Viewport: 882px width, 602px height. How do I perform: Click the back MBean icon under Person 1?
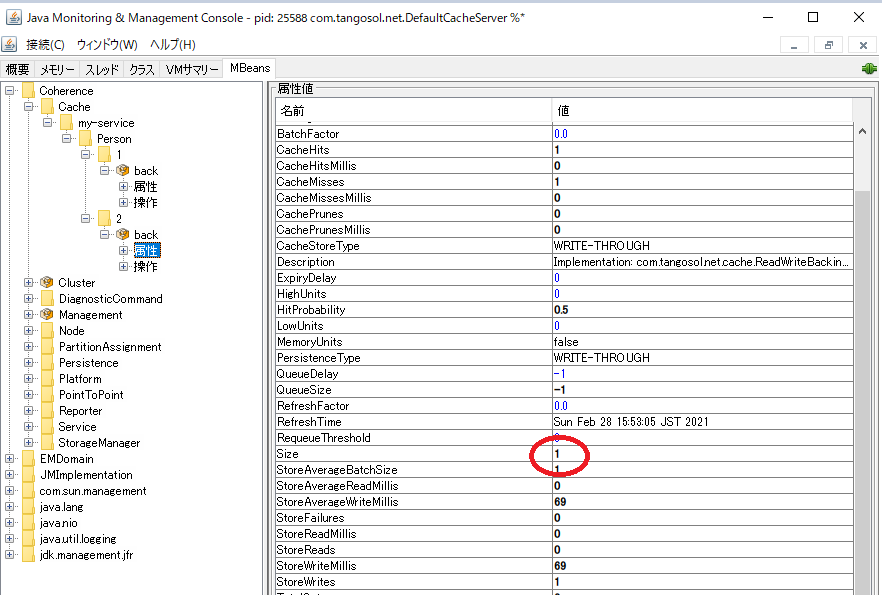tap(123, 170)
